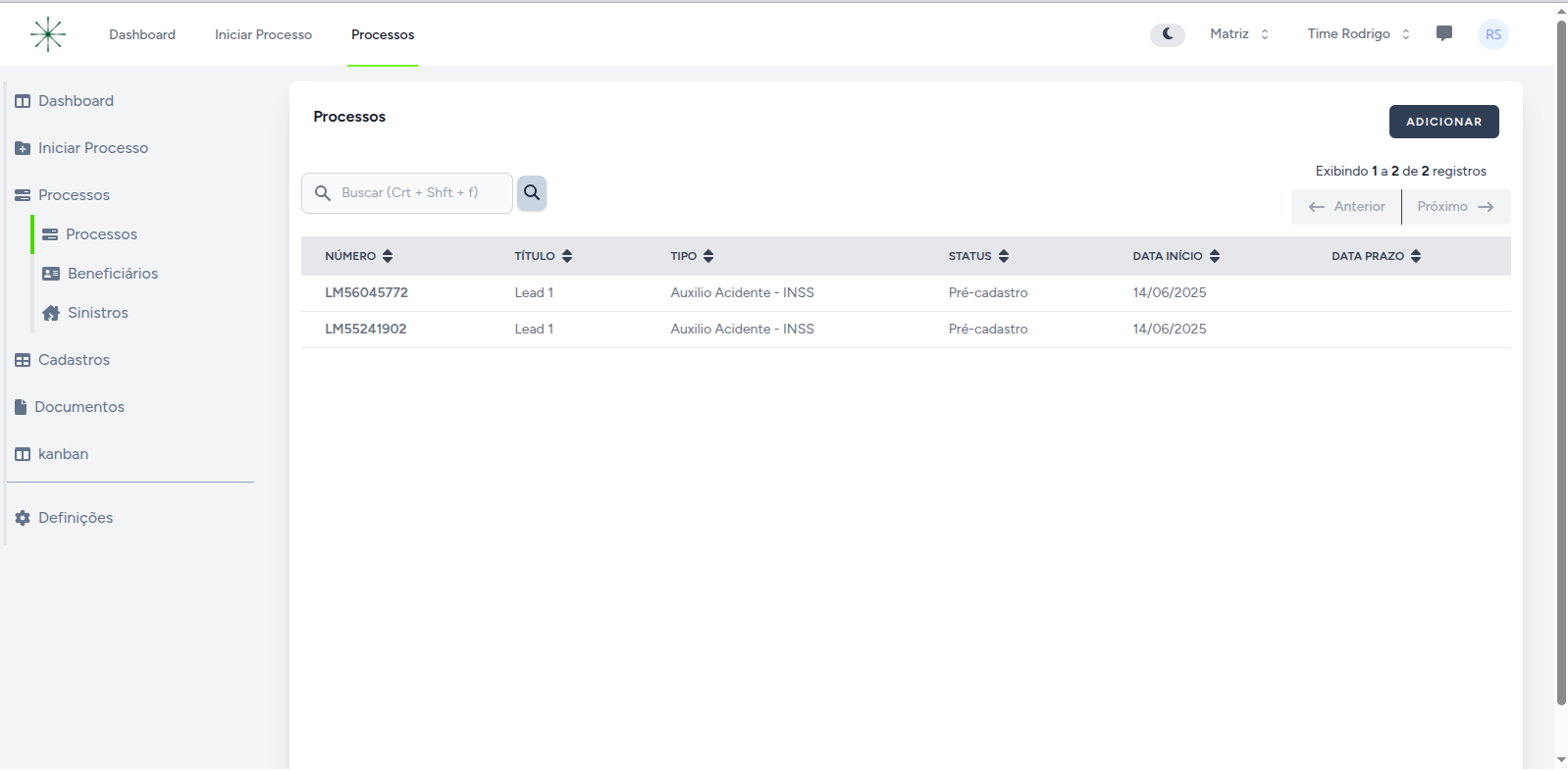This screenshot has height=770, width=1568.
Task: Open Dashboard in the sidebar
Action: 65,101
